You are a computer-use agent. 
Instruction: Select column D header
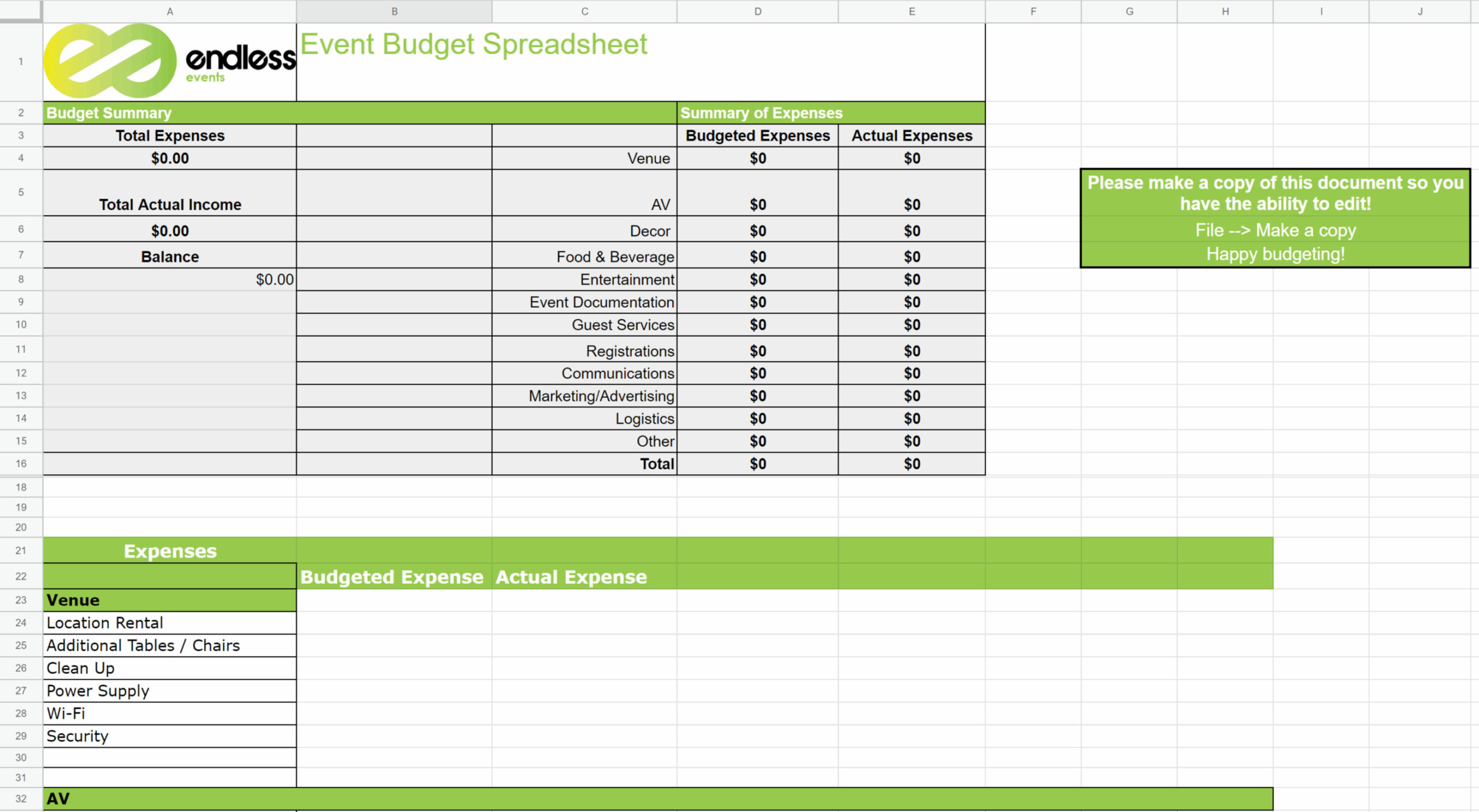point(757,11)
